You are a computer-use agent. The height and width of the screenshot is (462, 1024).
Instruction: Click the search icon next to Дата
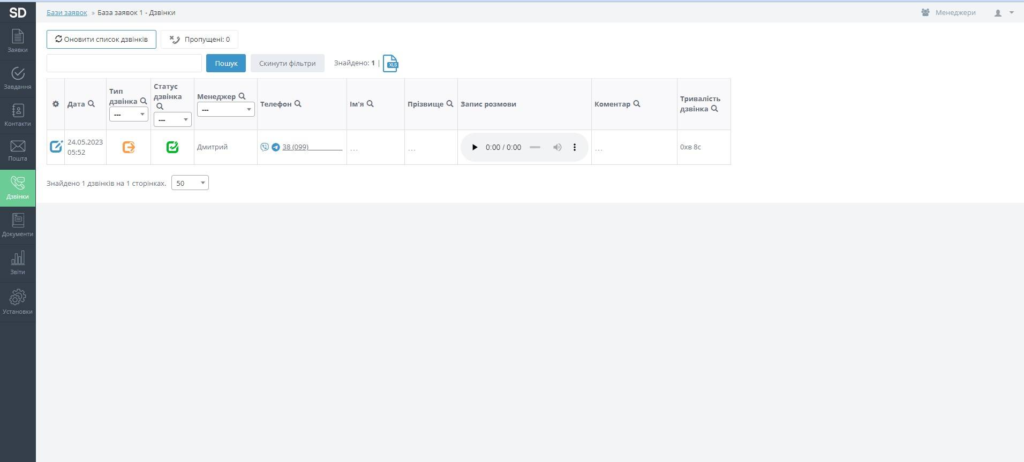point(92,104)
